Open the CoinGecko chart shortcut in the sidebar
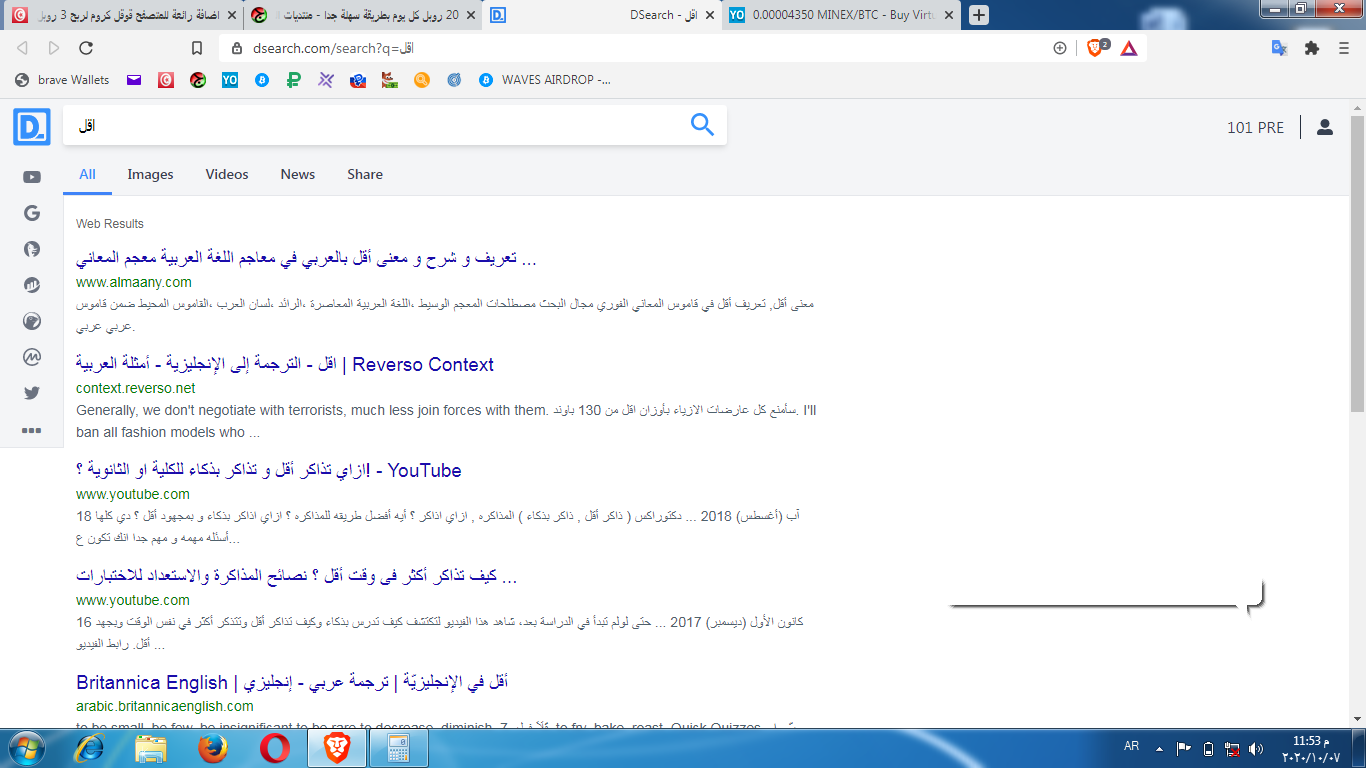The width and height of the screenshot is (1366, 768). coord(32,285)
